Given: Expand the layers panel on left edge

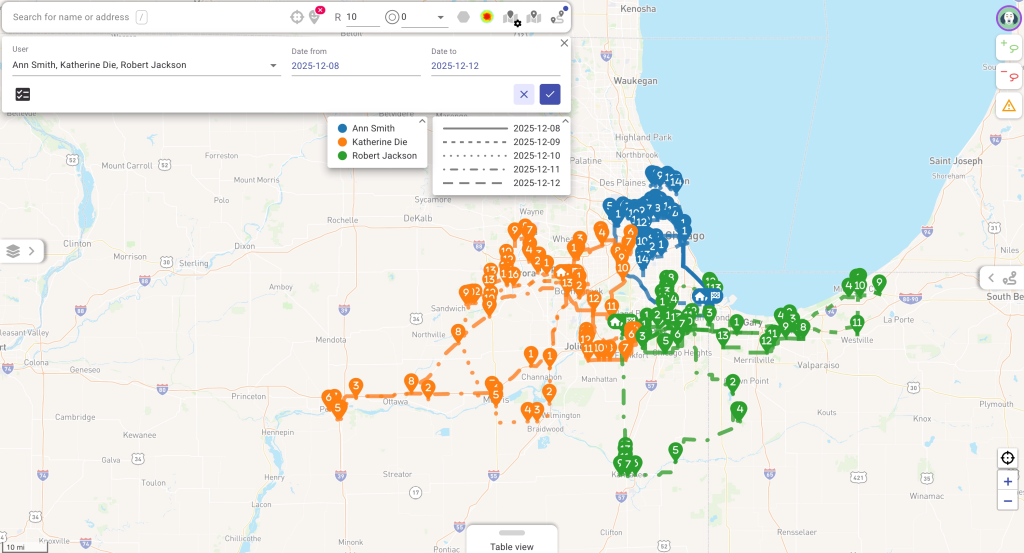Looking at the screenshot, I should pos(22,251).
